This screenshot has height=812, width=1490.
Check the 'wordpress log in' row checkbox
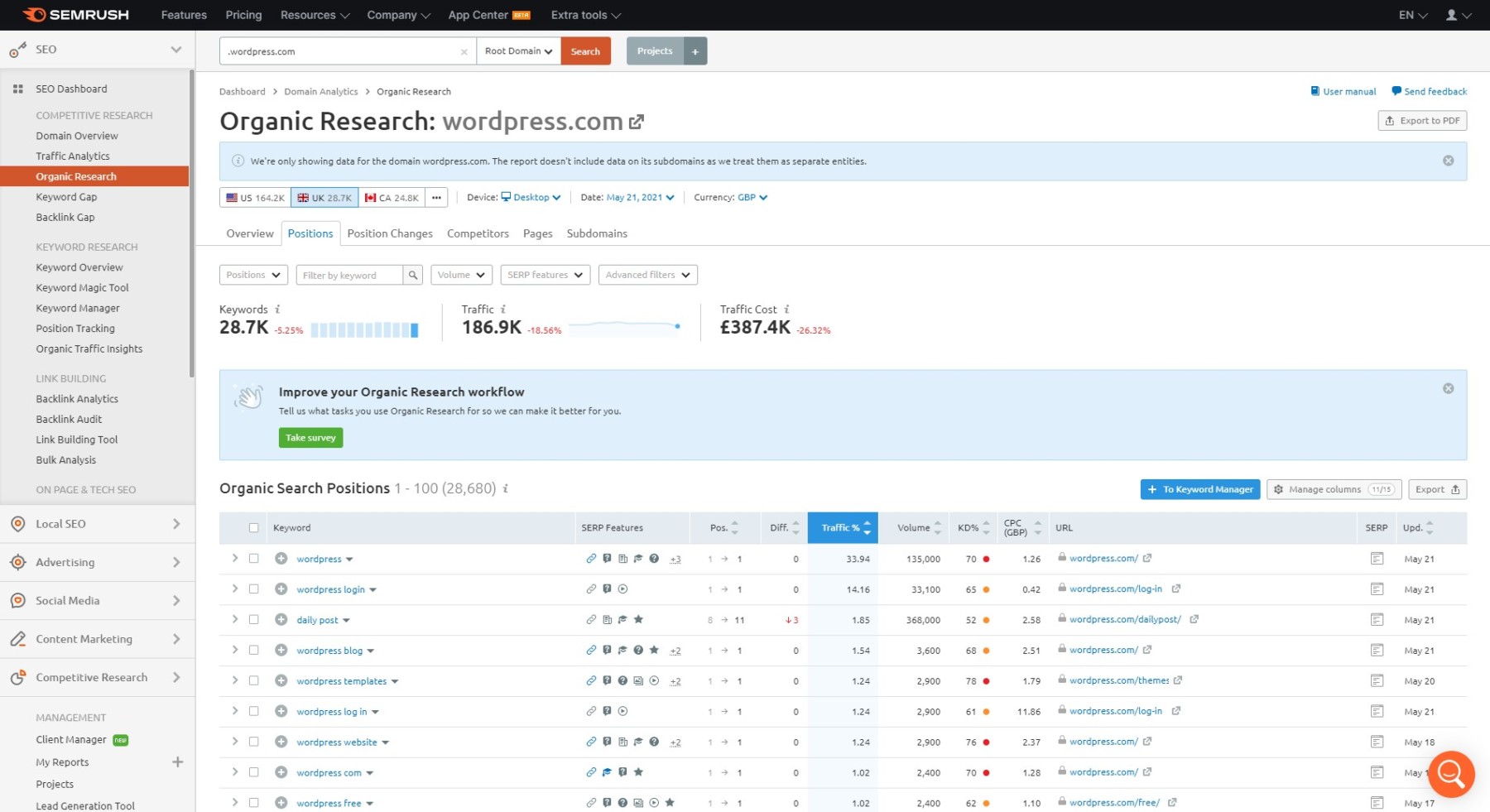[x=254, y=712]
